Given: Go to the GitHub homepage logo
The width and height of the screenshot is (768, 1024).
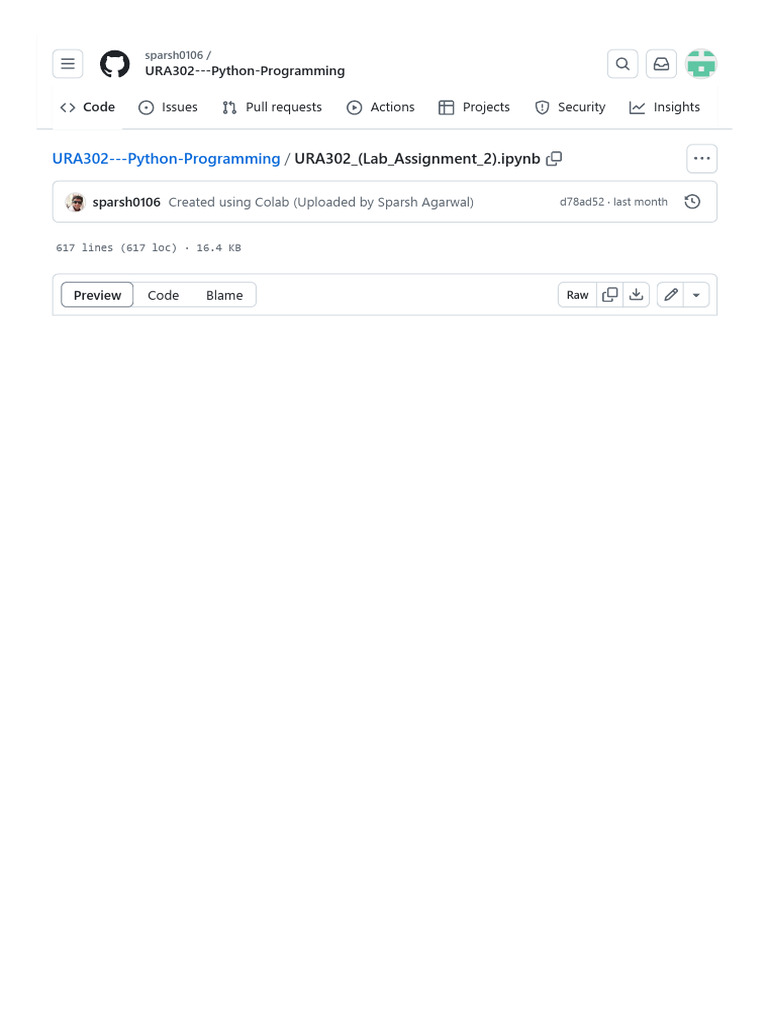Looking at the screenshot, I should click(114, 64).
